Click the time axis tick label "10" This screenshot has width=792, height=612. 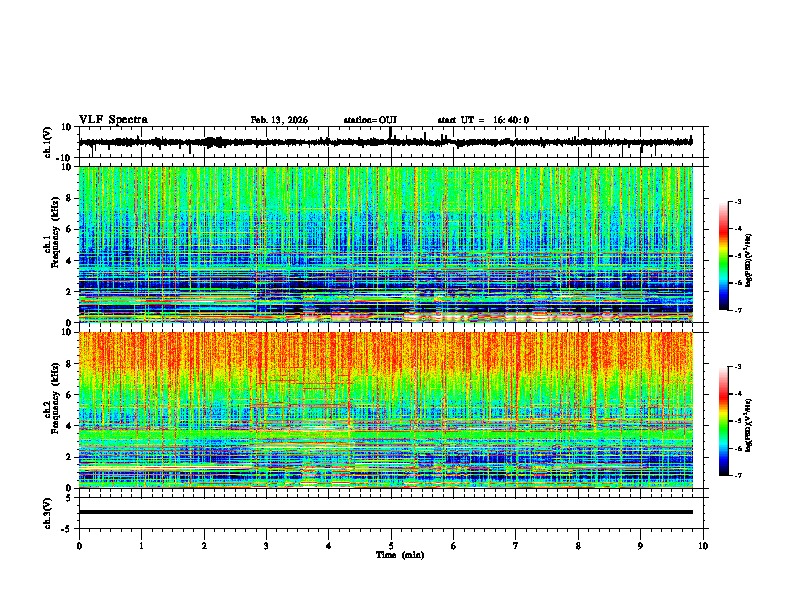click(703, 546)
